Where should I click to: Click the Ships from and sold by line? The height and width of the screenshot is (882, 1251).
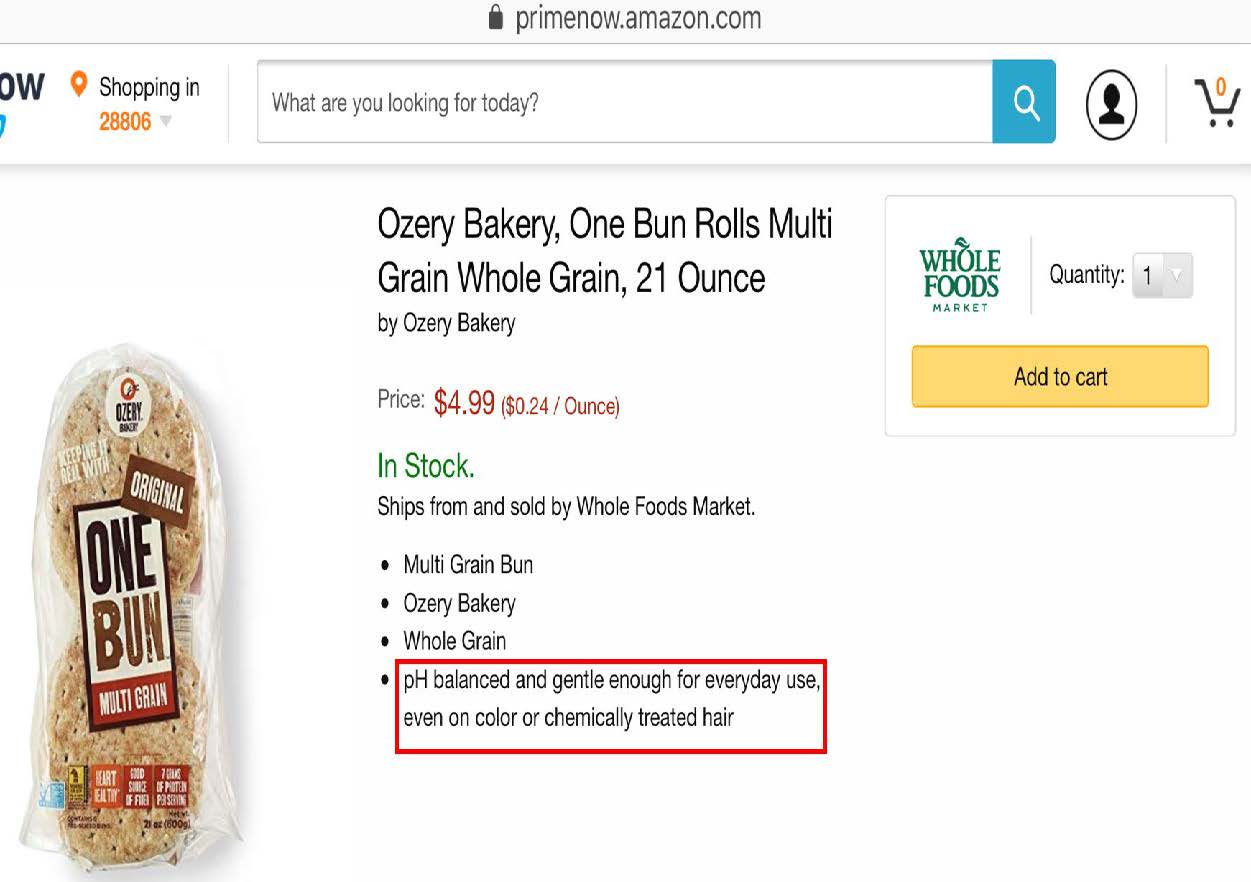(x=566, y=507)
